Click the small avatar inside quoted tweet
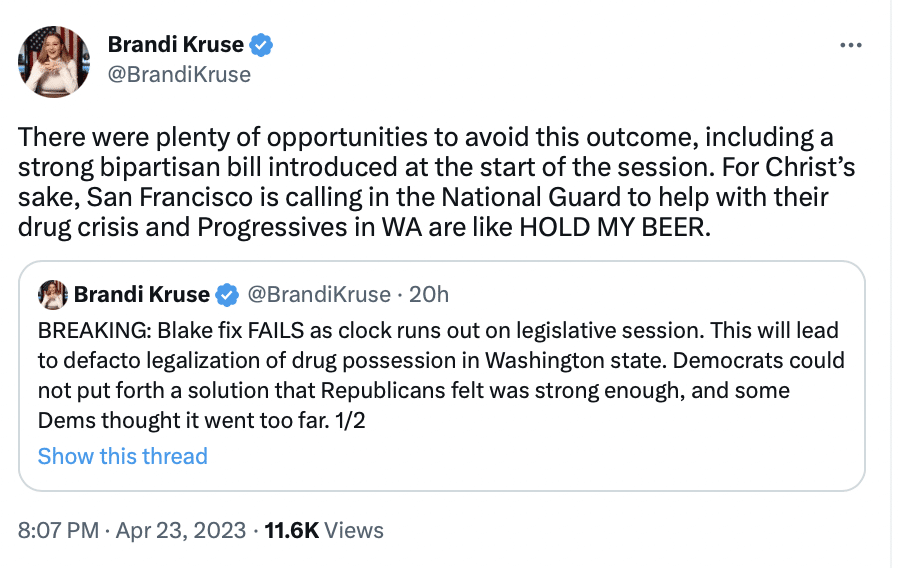Image resolution: width=898 pixels, height=568 pixels. tap(53, 294)
